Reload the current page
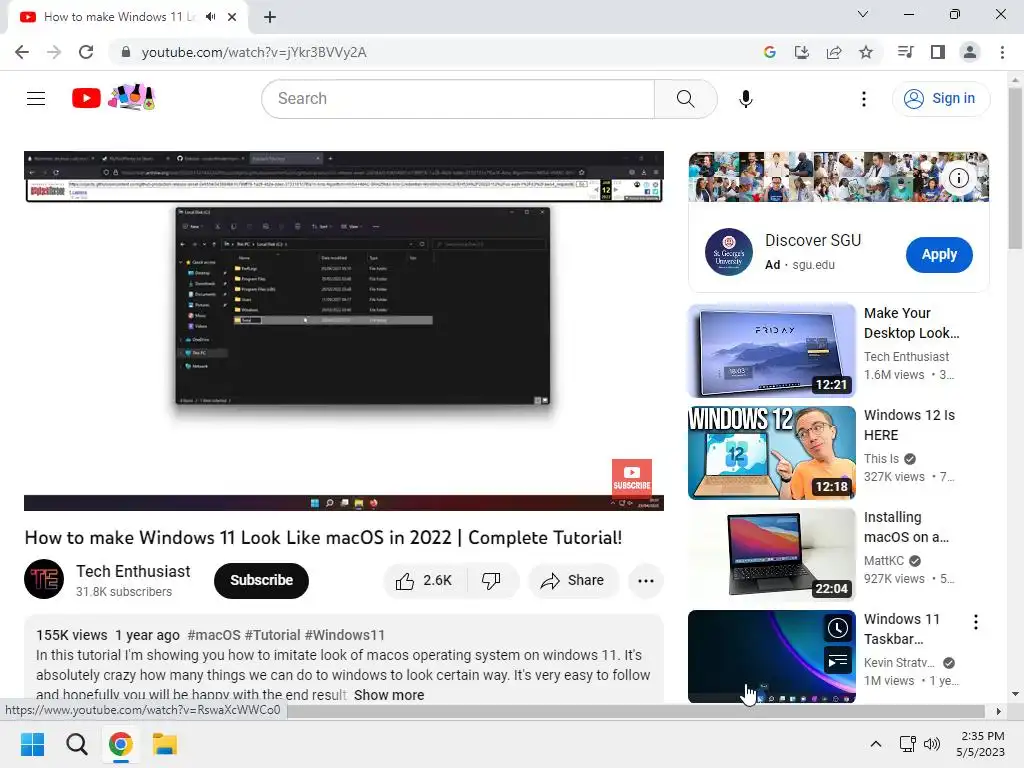The image size is (1024, 768). click(86, 52)
